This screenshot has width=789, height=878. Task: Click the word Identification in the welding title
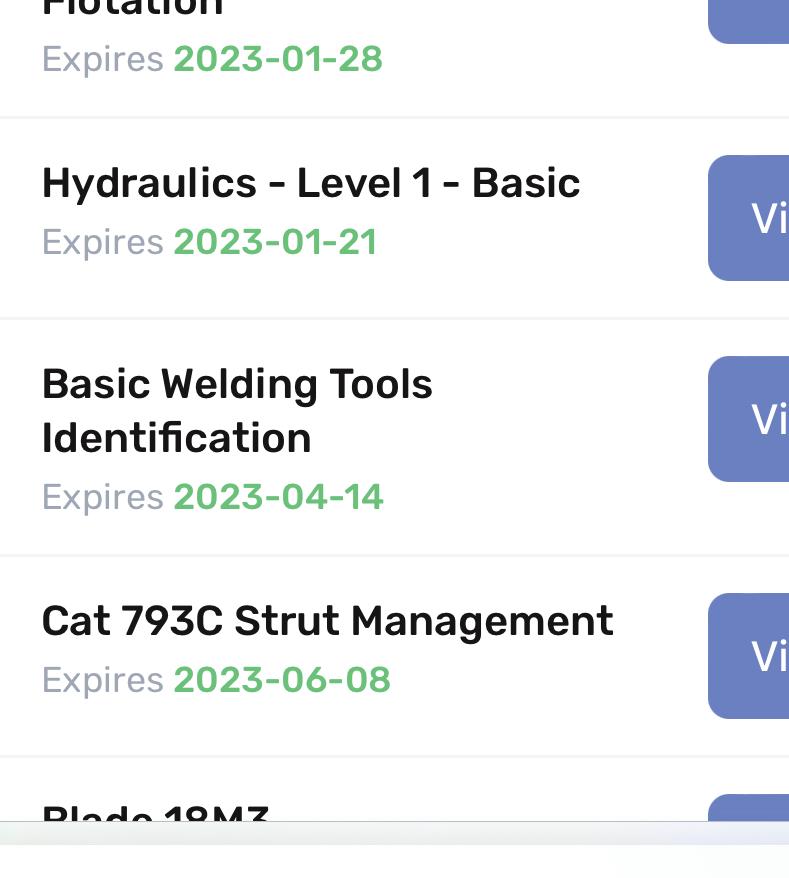[x=176, y=438]
